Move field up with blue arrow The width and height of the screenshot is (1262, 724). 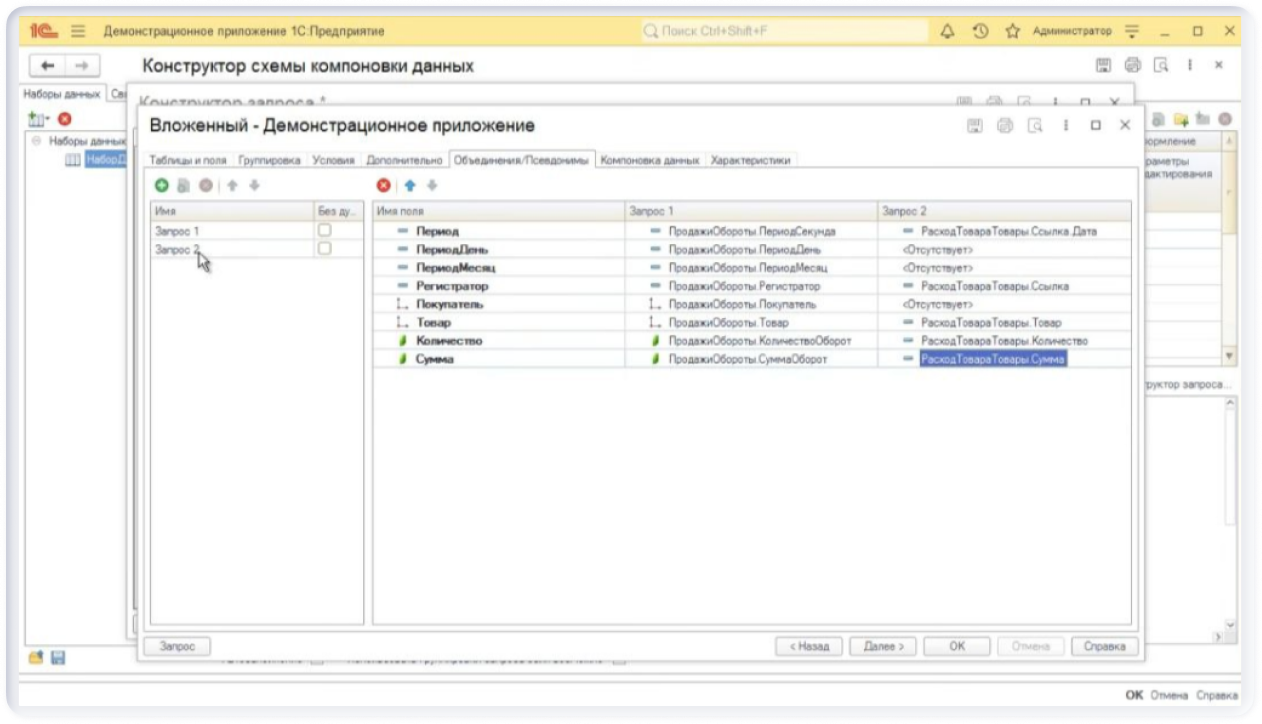click(409, 185)
